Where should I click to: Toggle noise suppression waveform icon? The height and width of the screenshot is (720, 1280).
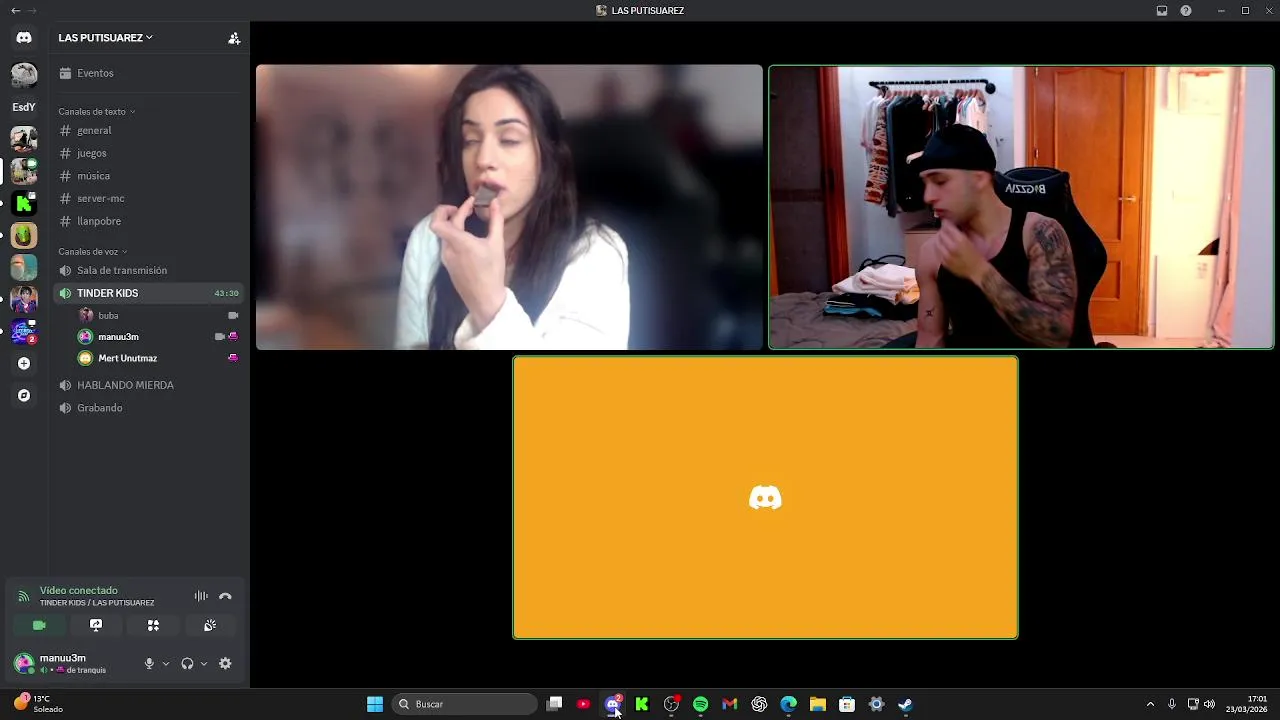[201, 596]
